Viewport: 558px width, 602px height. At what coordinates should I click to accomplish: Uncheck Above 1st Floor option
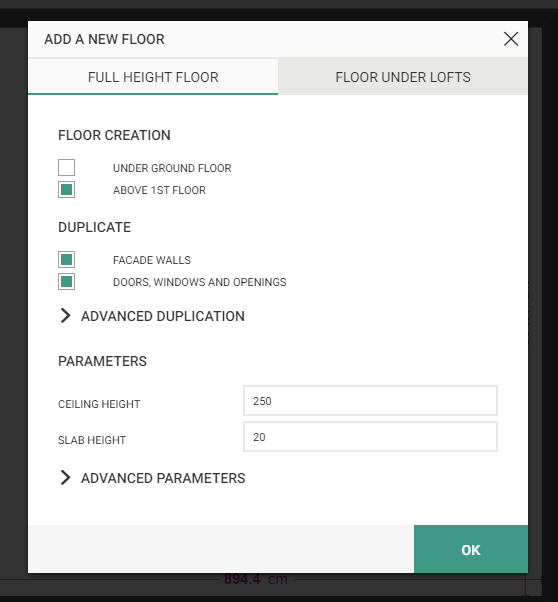tap(66, 190)
